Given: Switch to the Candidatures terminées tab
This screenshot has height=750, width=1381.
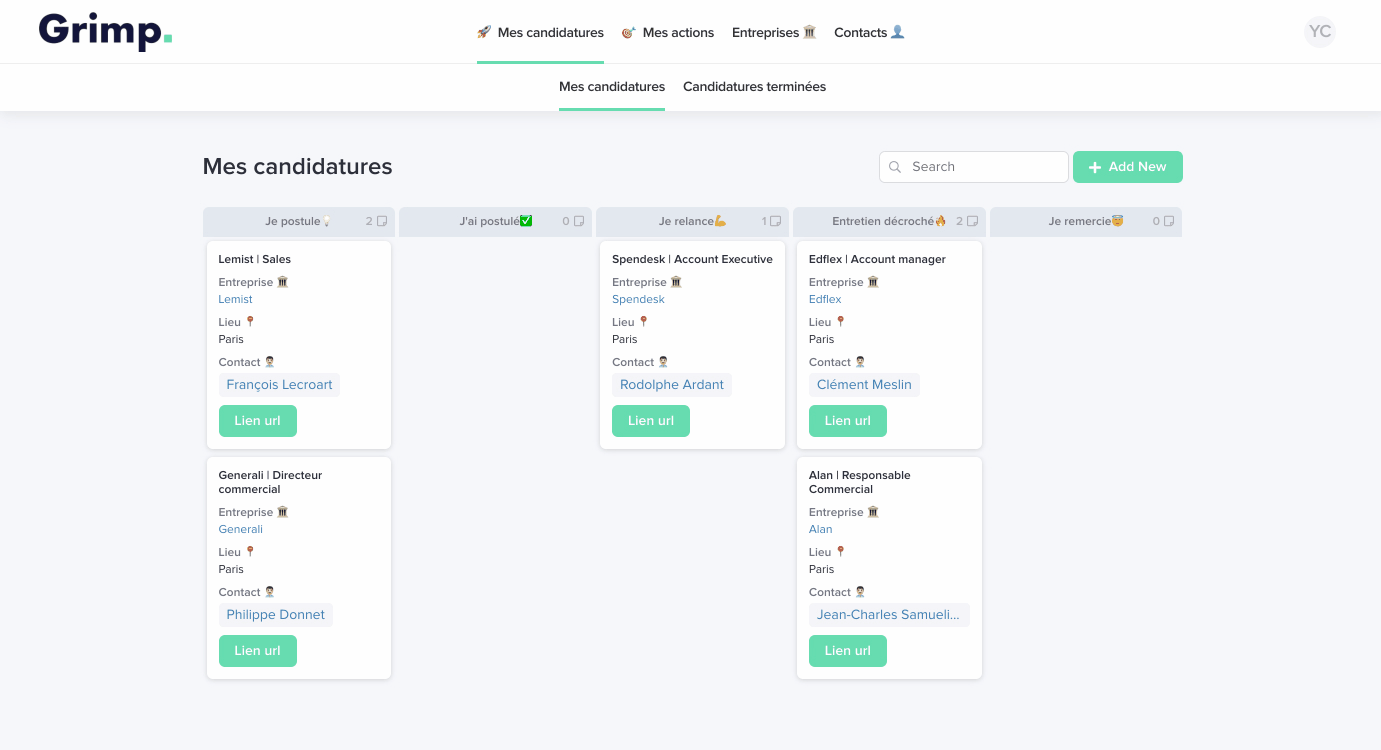Looking at the screenshot, I should point(754,87).
